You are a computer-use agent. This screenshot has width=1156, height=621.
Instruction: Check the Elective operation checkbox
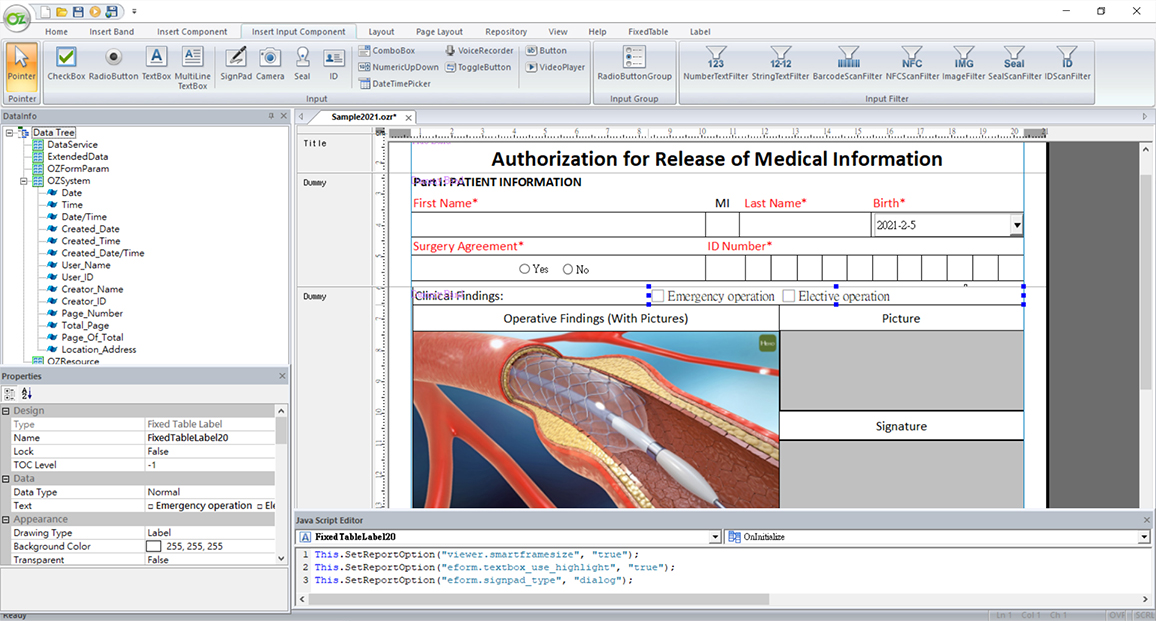(x=790, y=294)
